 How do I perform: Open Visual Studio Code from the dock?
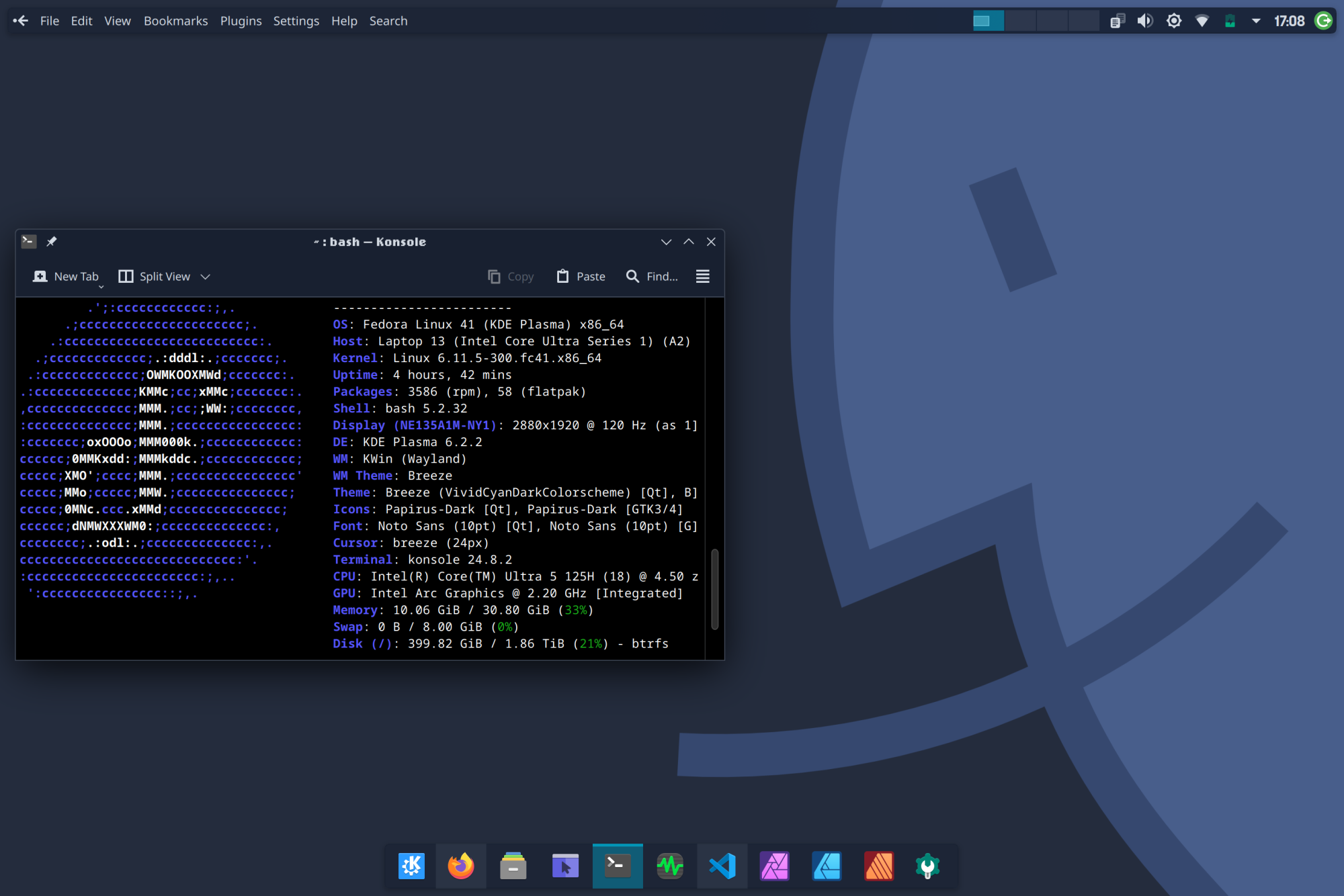[x=722, y=866]
